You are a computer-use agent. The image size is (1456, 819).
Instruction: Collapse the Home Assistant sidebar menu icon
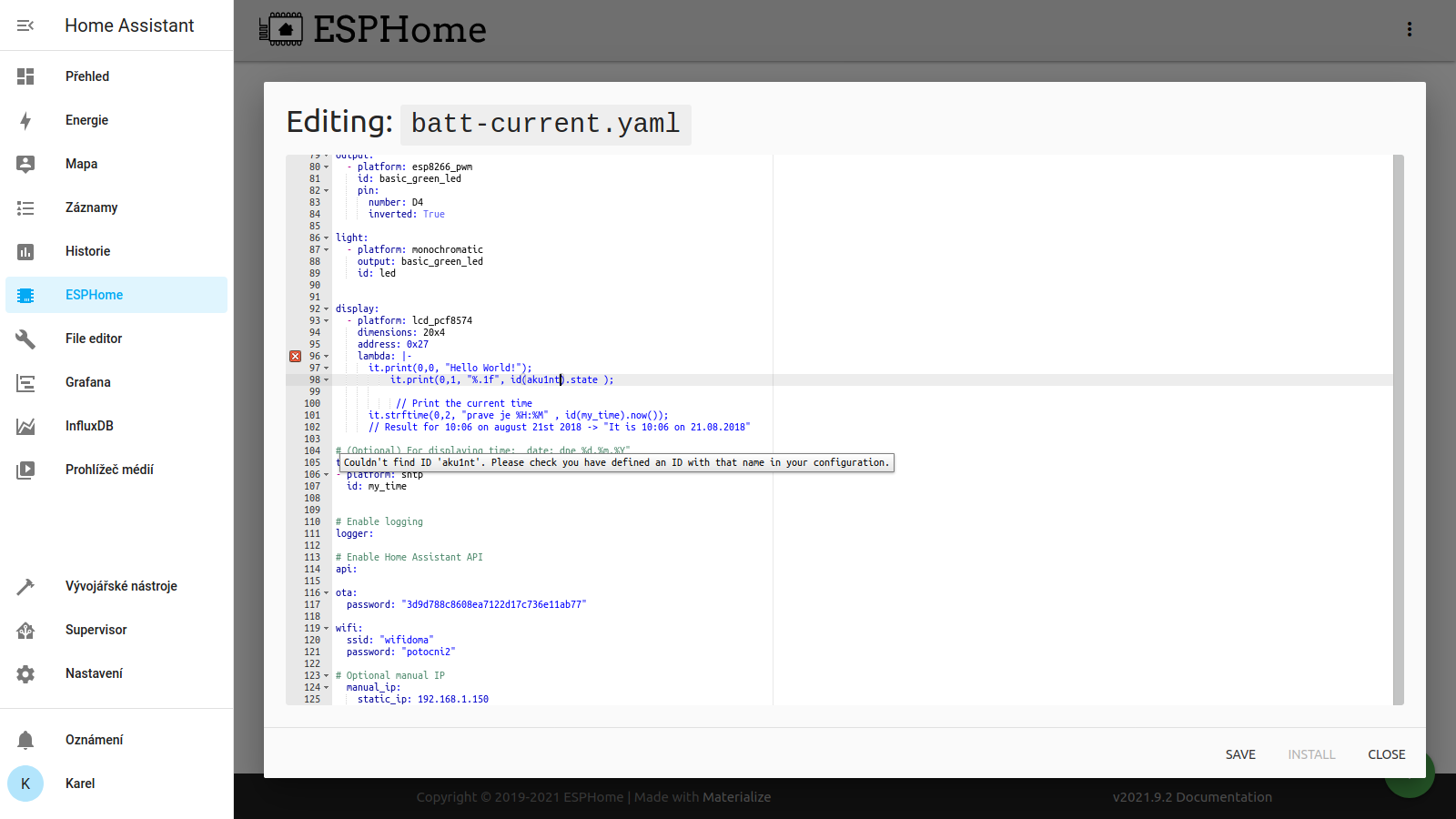[x=25, y=25]
